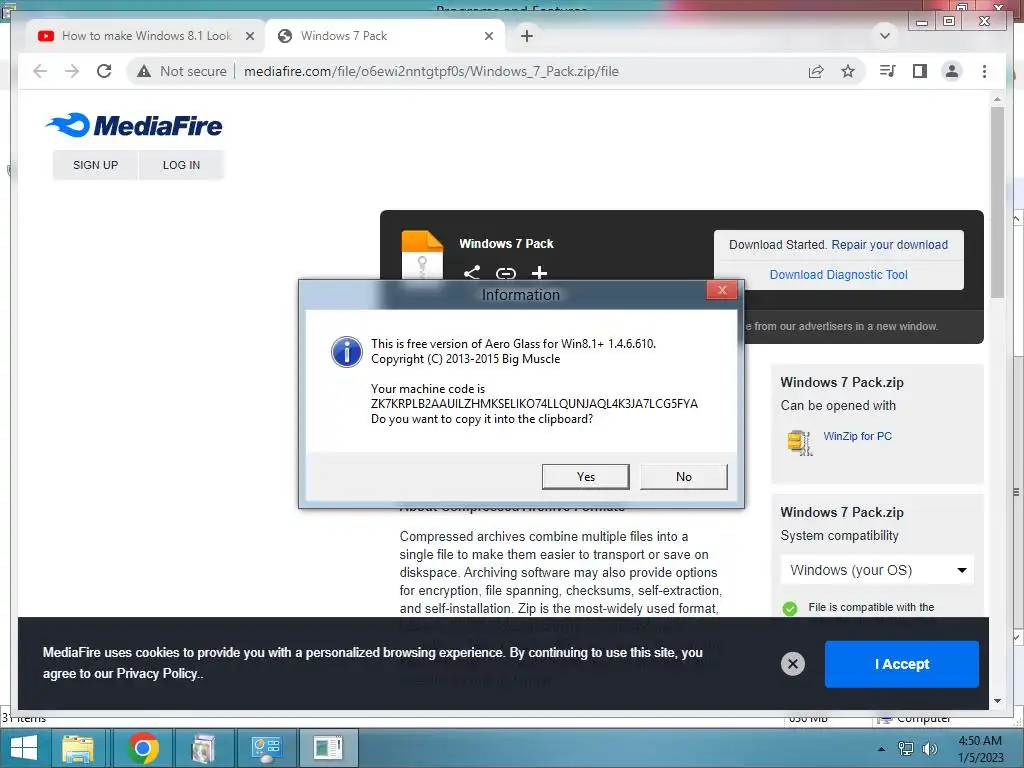Reload the MediaFire page
This screenshot has height=768, width=1024.
tap(104, 71)
